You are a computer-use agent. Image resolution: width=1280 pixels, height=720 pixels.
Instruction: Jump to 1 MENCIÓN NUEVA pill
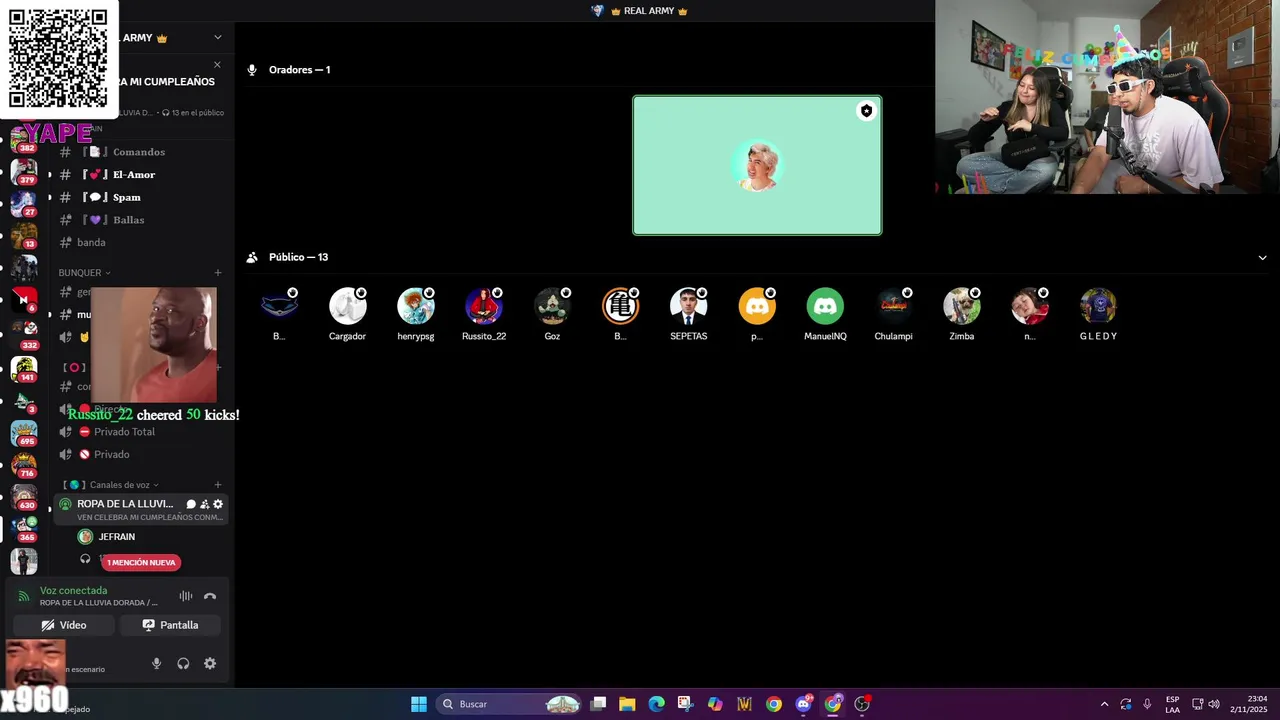click(x=141, y=562)
